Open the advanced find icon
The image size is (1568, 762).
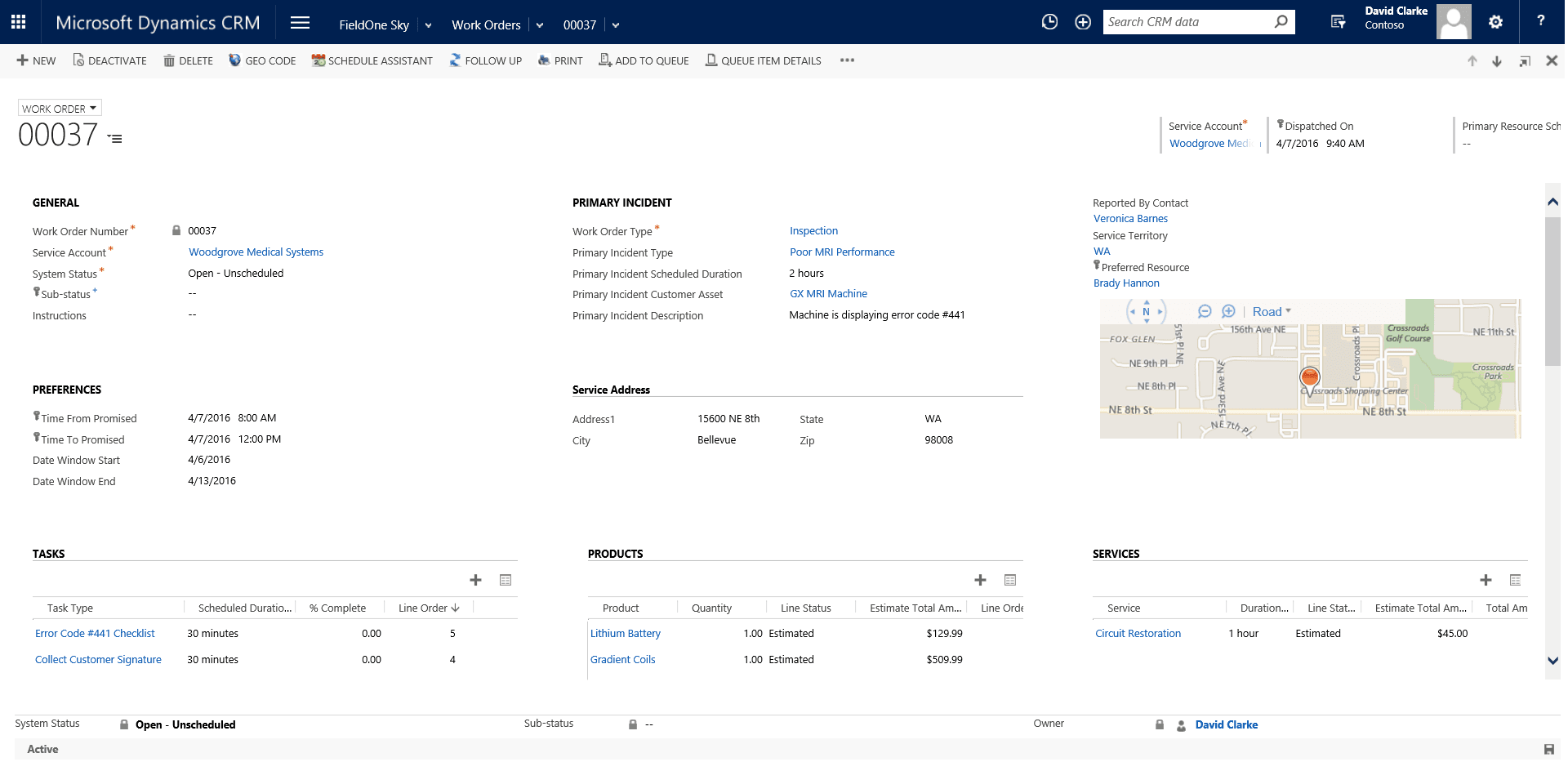1338,22
